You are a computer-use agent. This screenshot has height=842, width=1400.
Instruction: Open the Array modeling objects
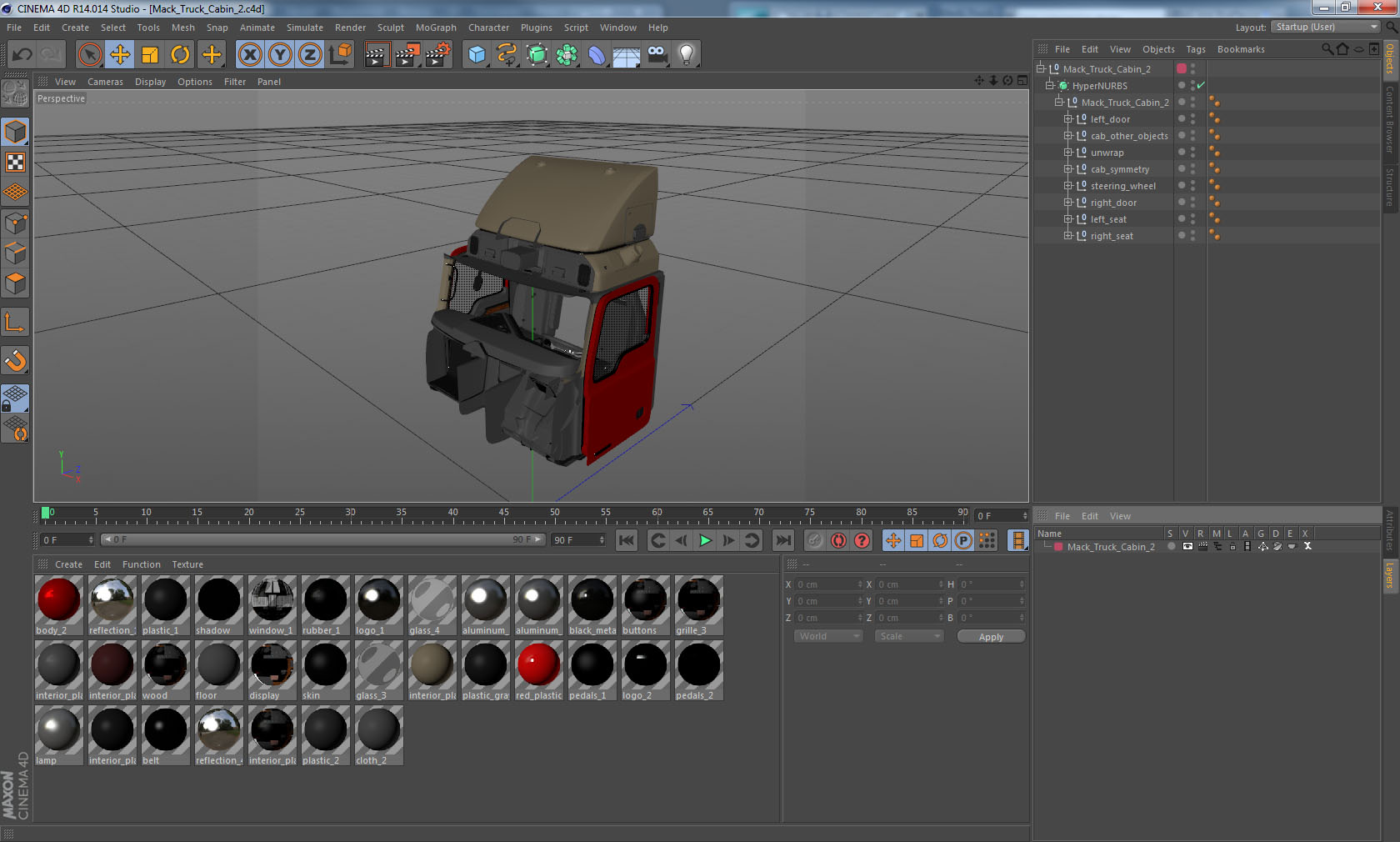[567, 55]
